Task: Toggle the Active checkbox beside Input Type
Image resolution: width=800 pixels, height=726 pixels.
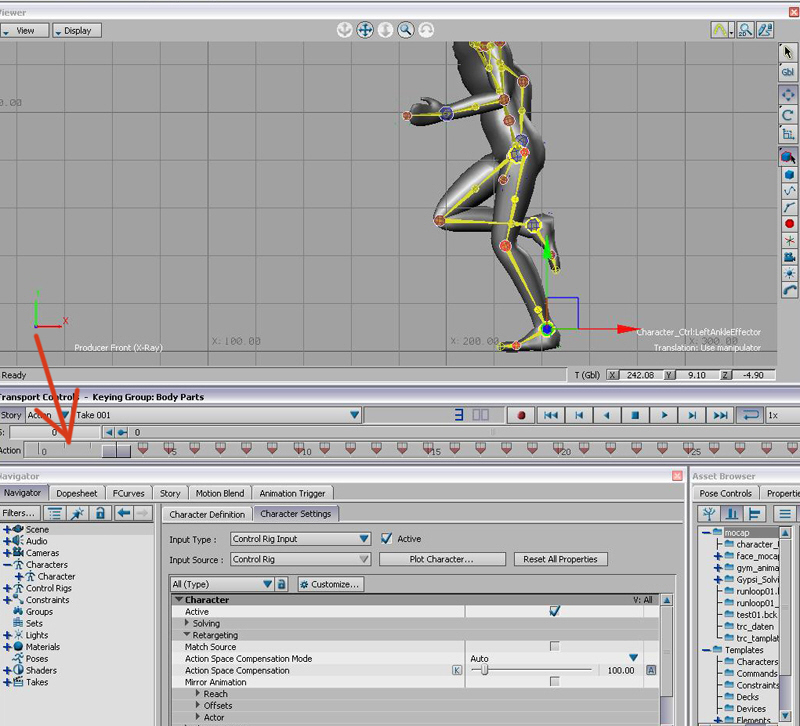Action: coord(386,539)
